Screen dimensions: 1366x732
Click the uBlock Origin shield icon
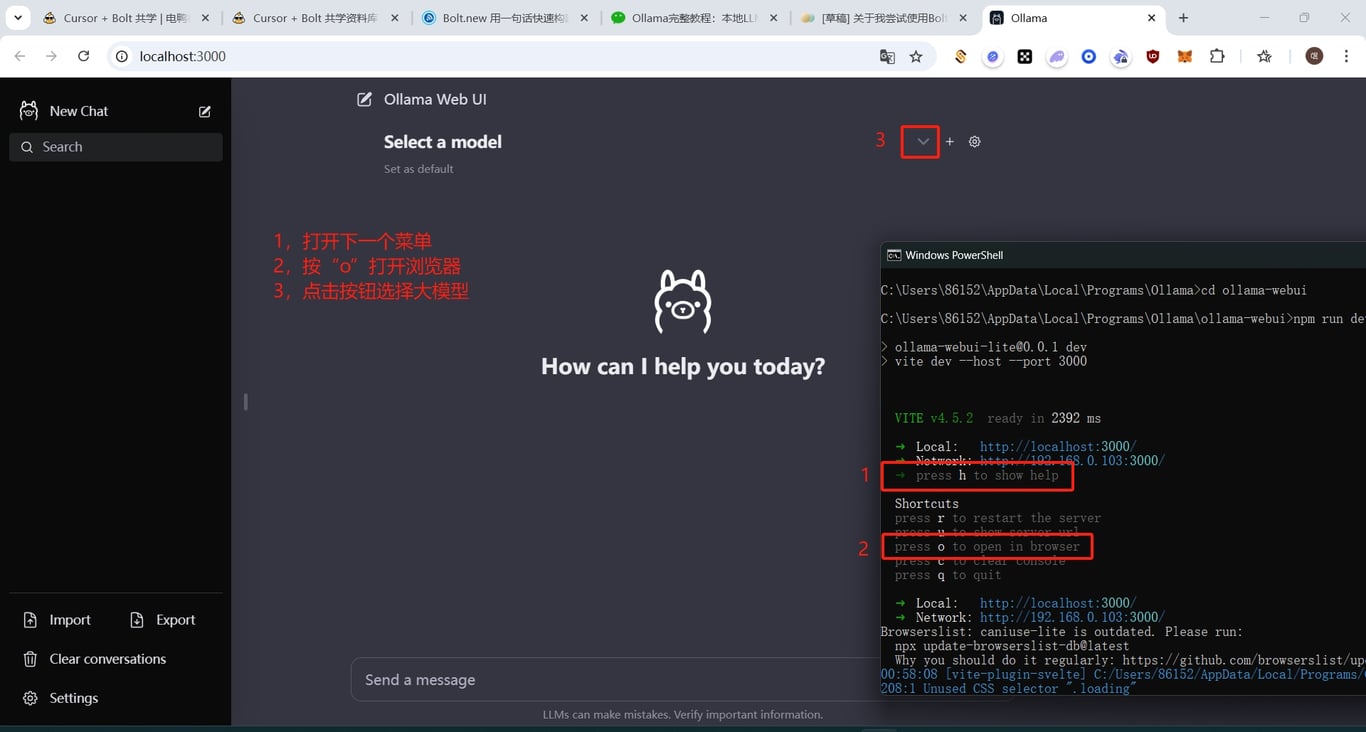point(1153,57)
